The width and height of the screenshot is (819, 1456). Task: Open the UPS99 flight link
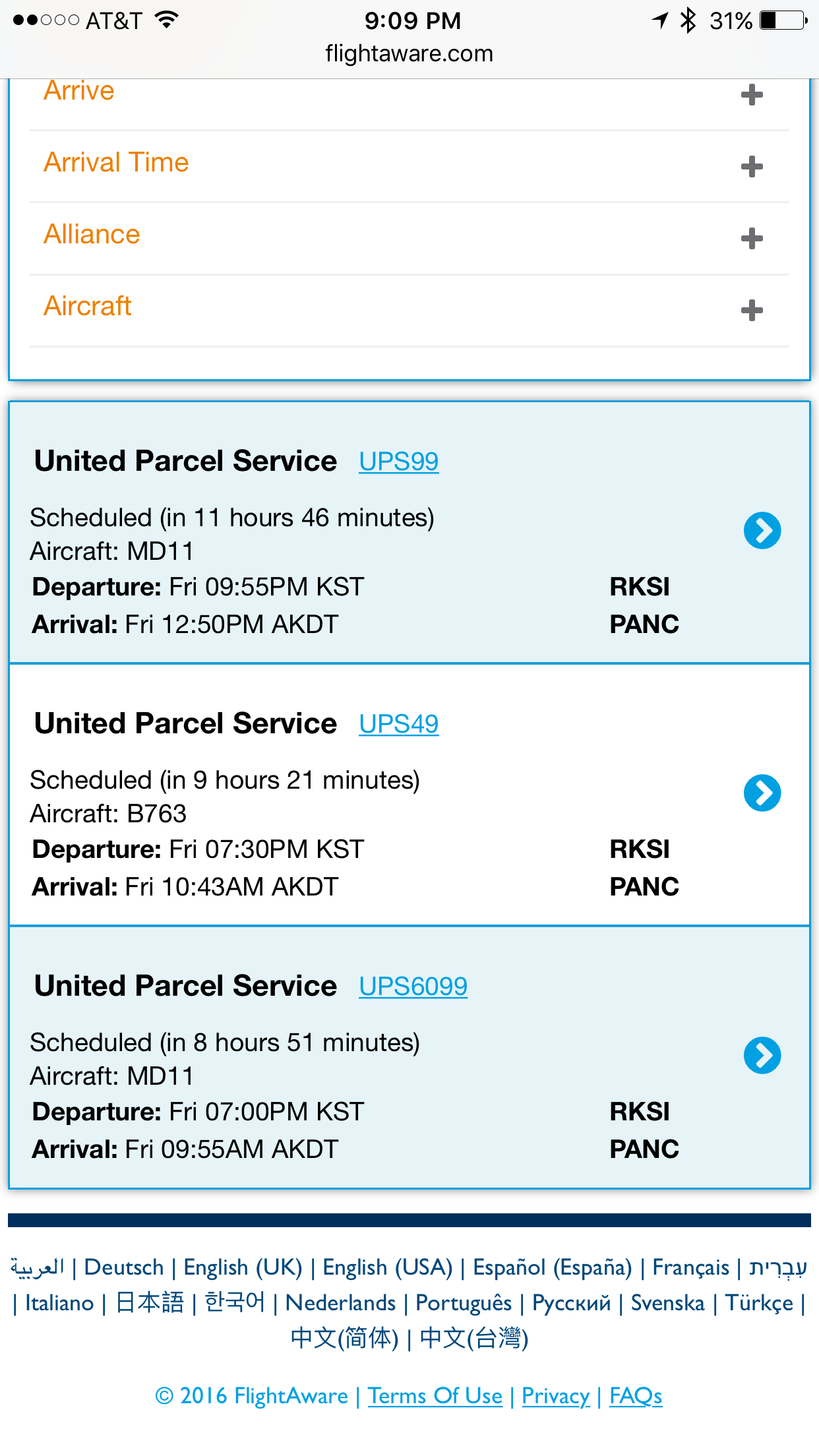[399, 462]
